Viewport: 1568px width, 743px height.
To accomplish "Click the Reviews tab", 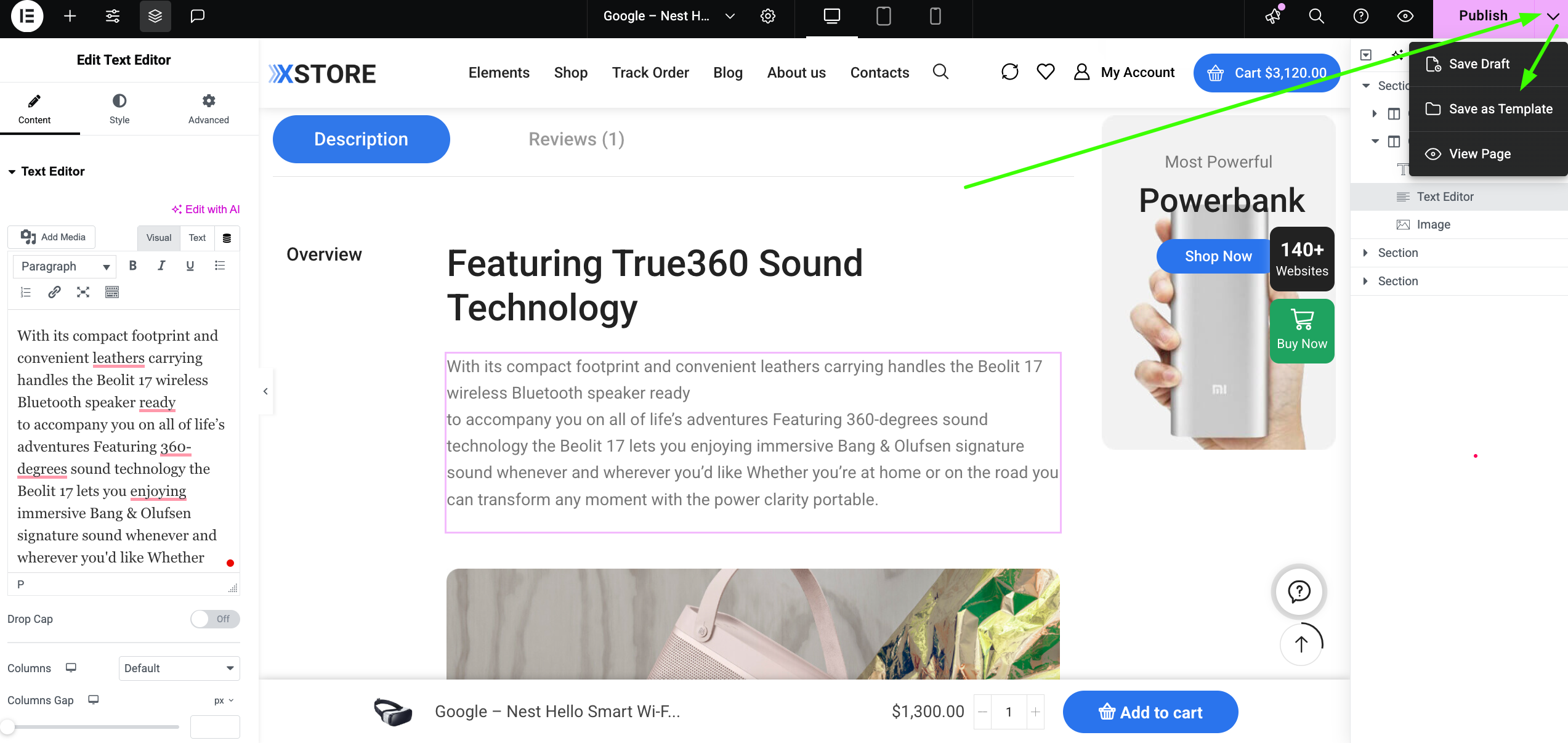I will click(576, 139).
